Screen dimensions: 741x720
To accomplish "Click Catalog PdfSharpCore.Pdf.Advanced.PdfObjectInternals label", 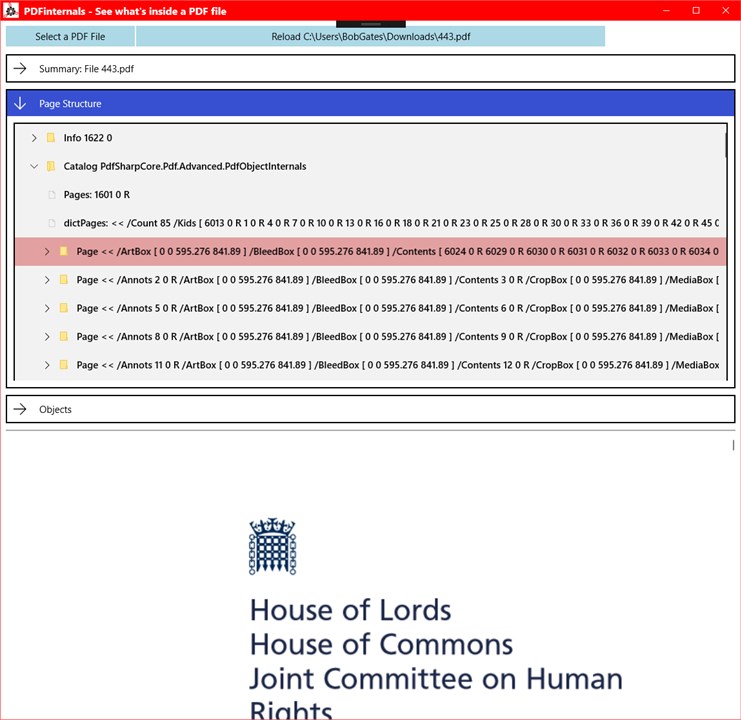I will [x=185, y=166].
